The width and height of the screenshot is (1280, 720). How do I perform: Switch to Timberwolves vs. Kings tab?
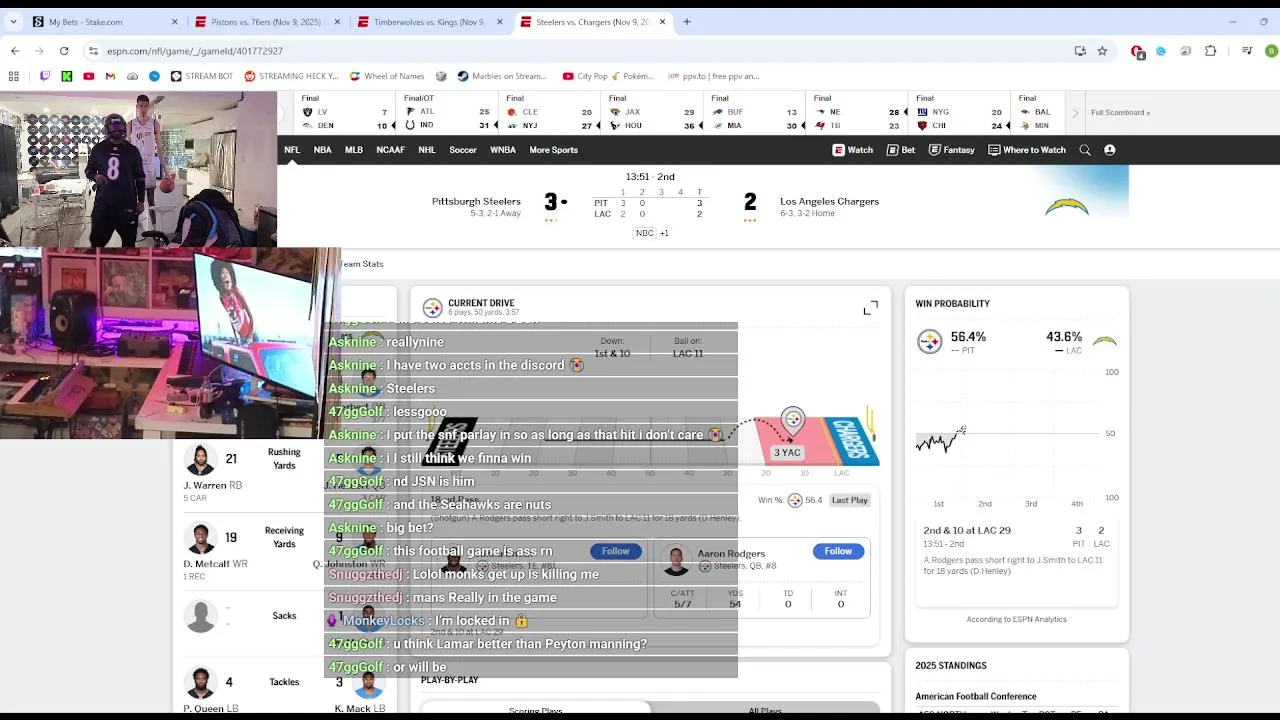pos(430,21)
